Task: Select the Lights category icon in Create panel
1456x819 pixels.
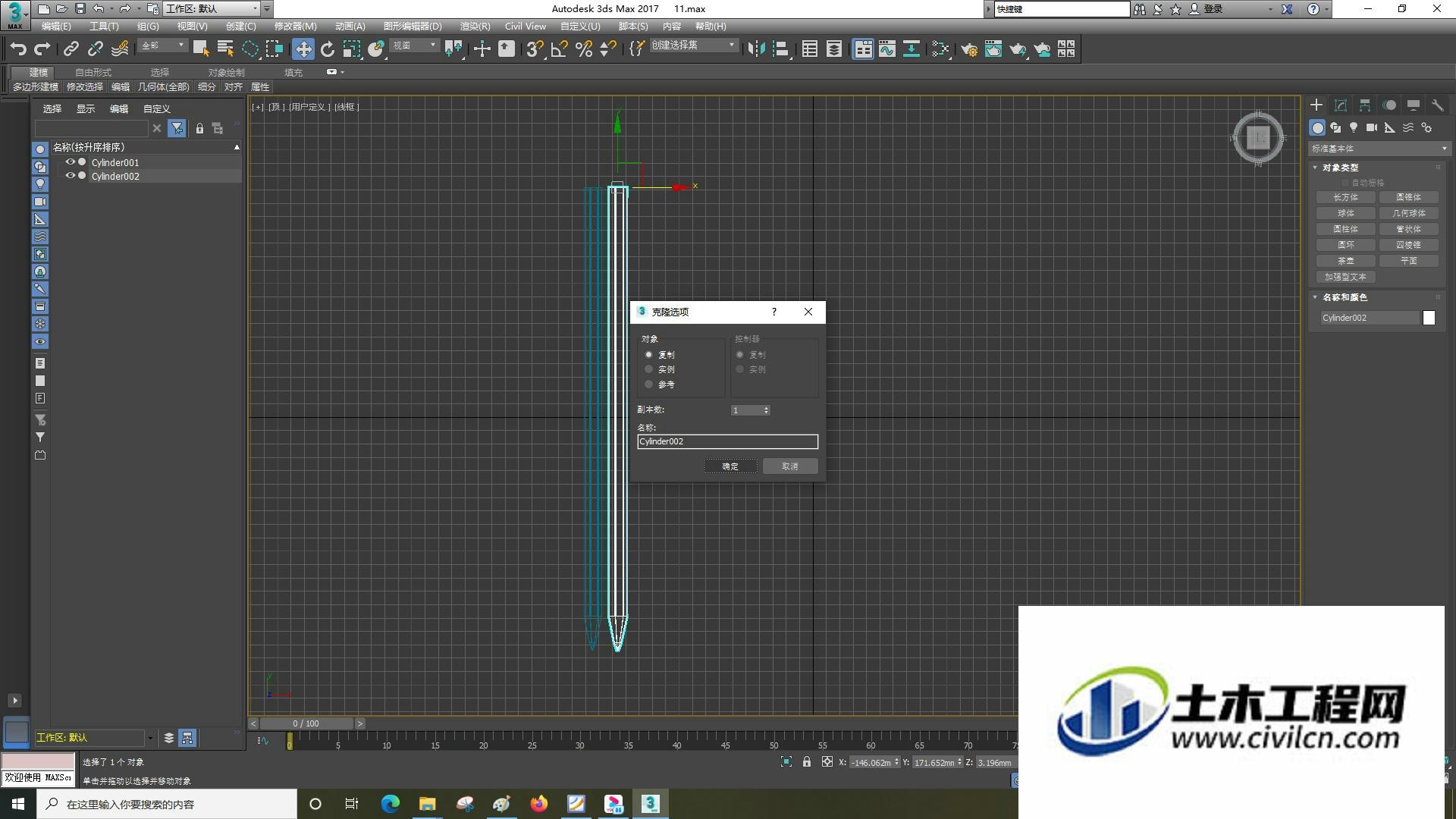Action: (1354, 127)
